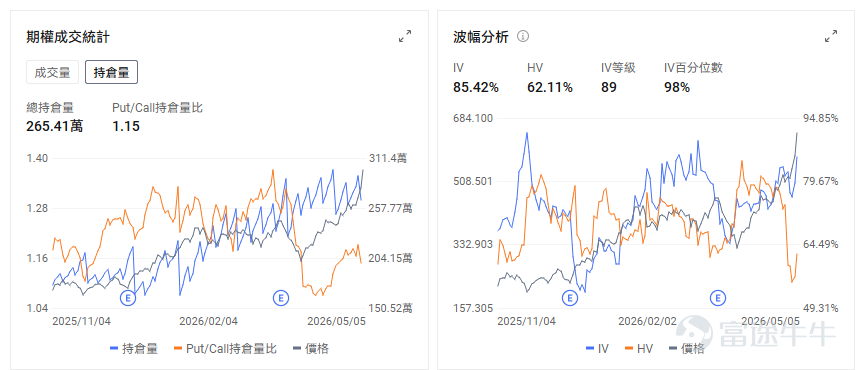
Task: Click the 311.4萬 axis label
Action: pos(388,159)
